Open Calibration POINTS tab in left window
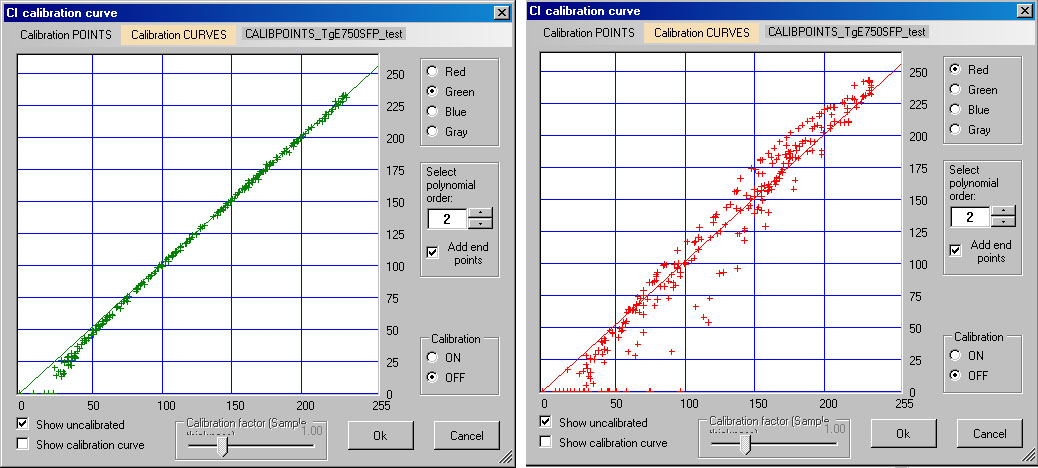This screenshot has height=468, width=1038. point(66,34)
